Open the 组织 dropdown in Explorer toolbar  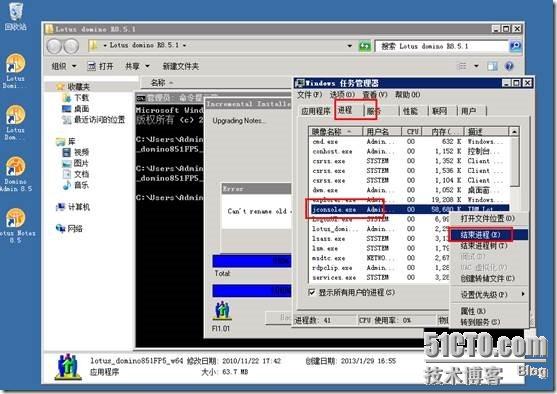(x=64, y=66)
